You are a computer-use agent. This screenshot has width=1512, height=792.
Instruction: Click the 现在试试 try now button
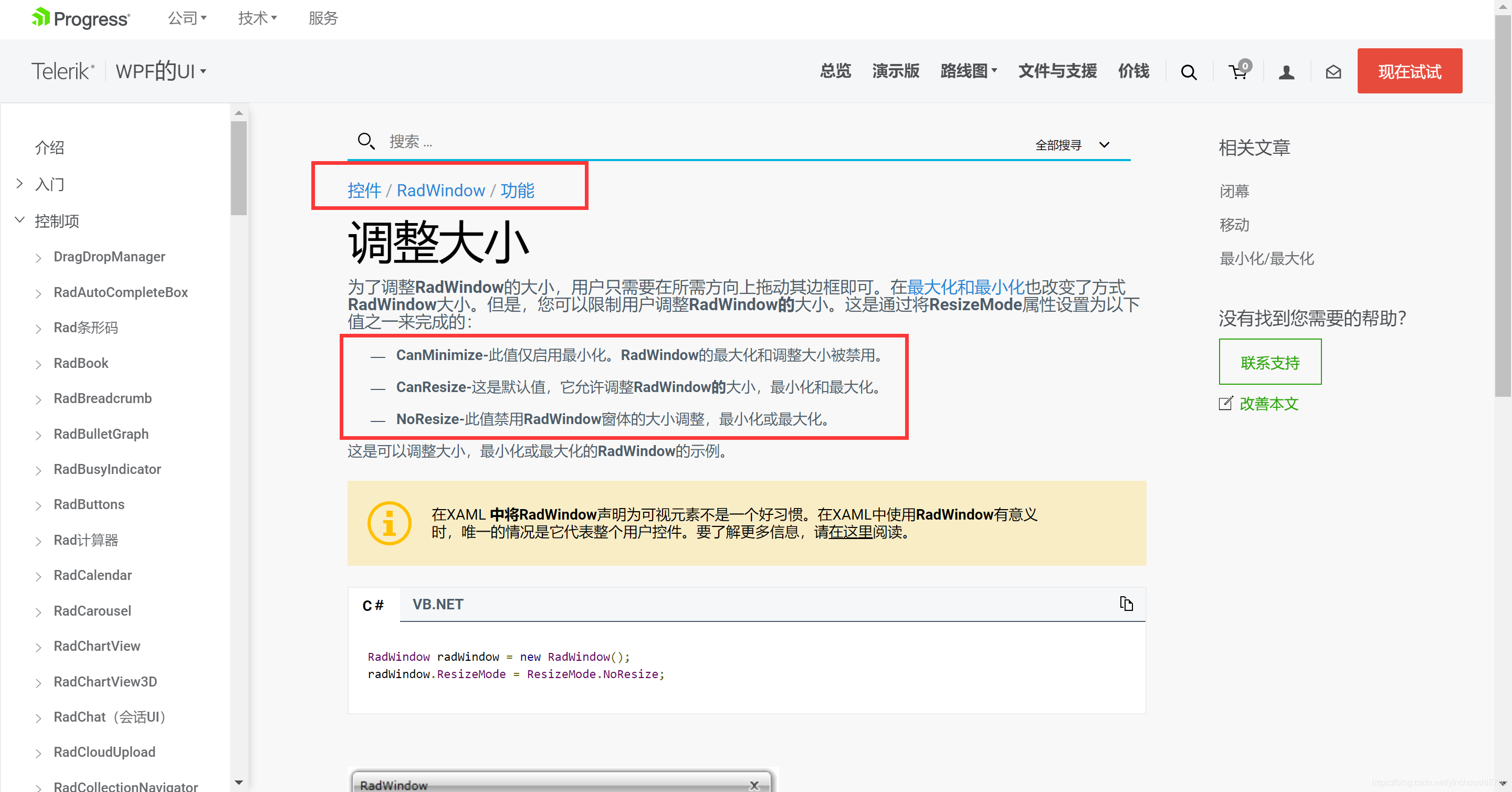[x=1409, y=71]
